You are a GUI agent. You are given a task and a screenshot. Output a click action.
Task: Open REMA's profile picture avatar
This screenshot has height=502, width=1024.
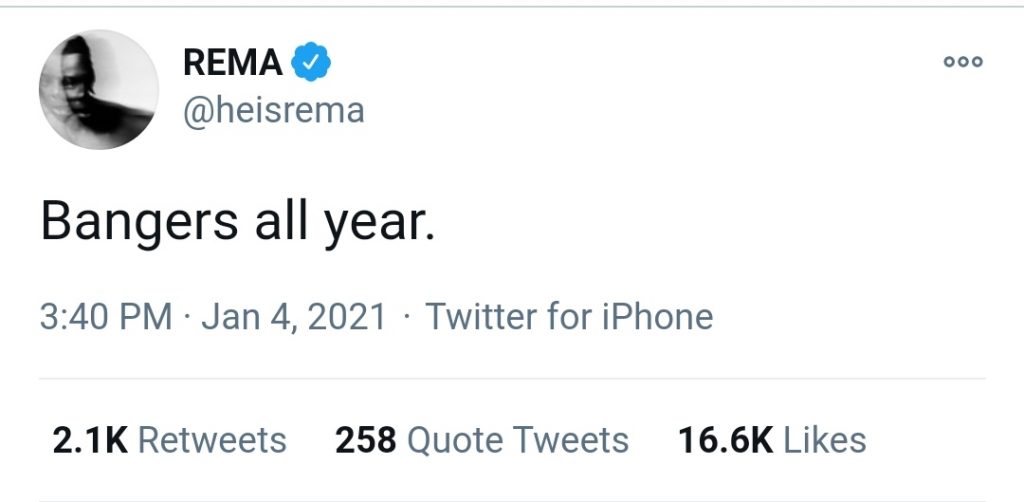coord(98,90)
